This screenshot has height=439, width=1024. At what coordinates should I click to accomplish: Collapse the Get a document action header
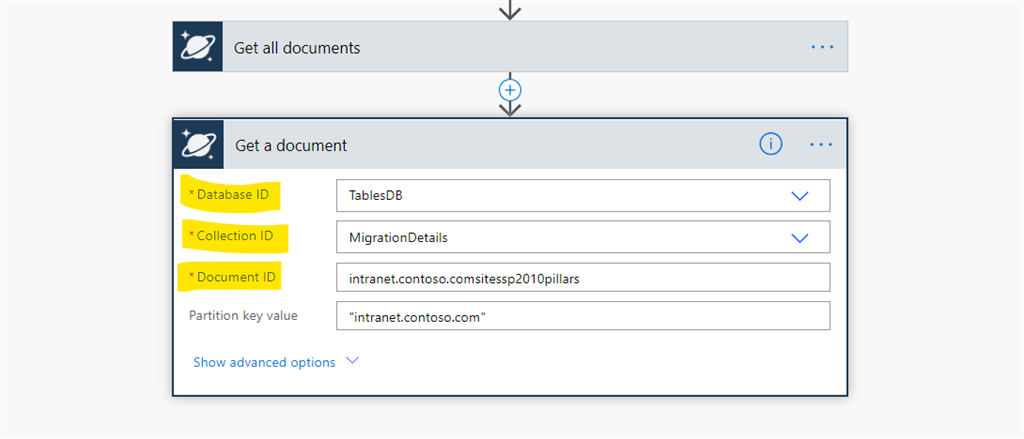510,144
